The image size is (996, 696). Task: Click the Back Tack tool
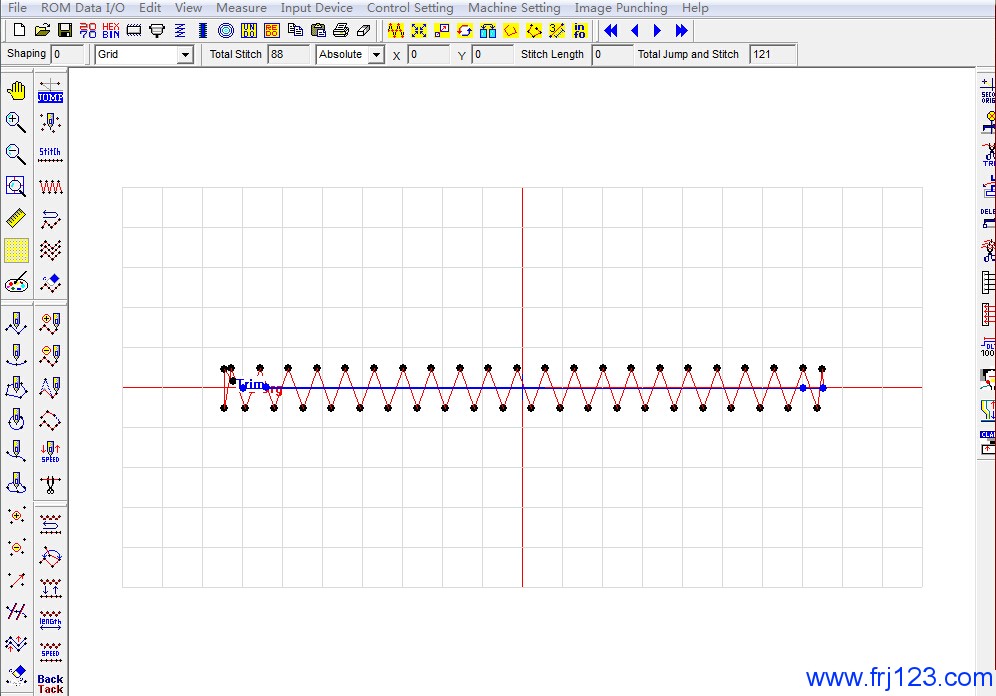[50, 684]
